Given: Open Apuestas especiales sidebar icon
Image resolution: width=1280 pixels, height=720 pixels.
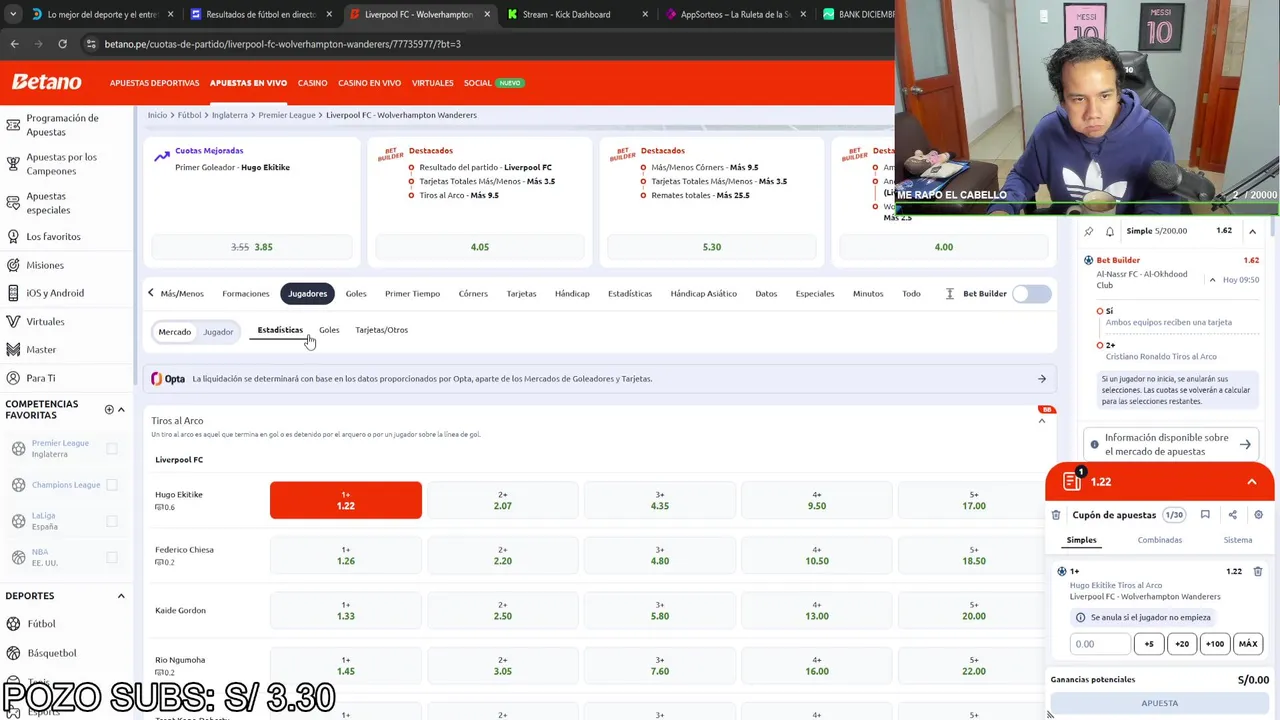Looking at the screenshot, I should [x=13, y=203].
